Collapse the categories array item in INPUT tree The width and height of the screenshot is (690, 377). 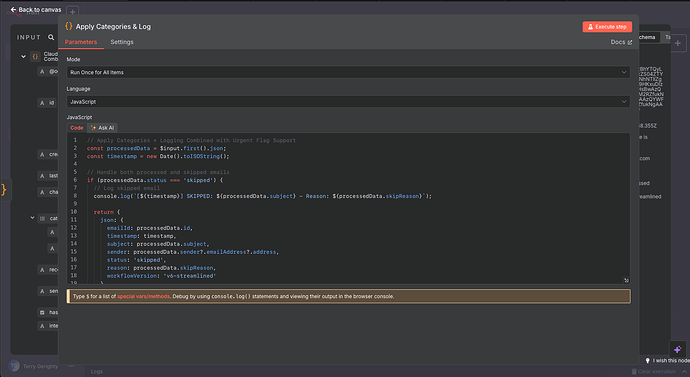pos(32,218)
